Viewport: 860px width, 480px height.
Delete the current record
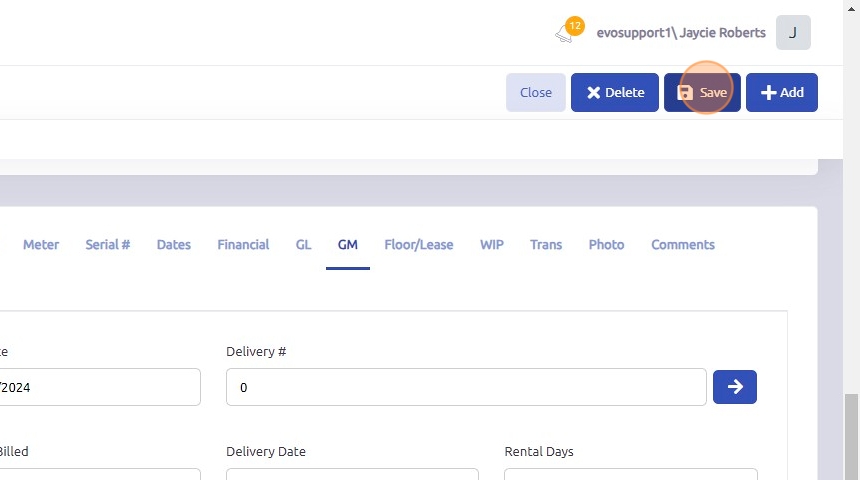pos(615,93)
